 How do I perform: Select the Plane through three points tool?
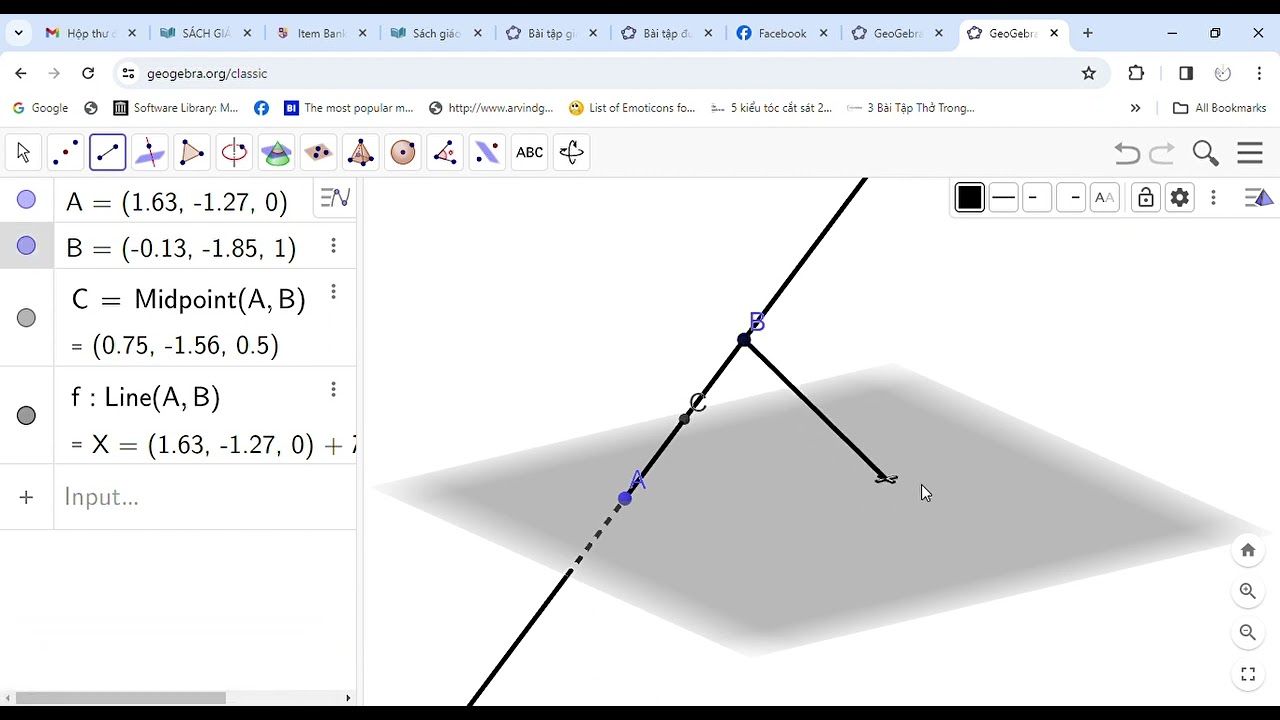(318, 152)
